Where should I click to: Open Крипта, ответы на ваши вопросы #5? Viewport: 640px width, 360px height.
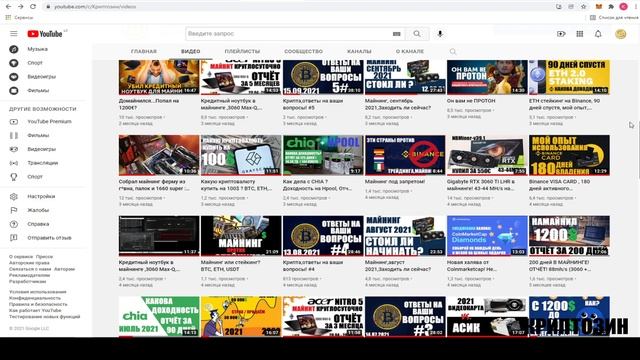coord(313,104)
